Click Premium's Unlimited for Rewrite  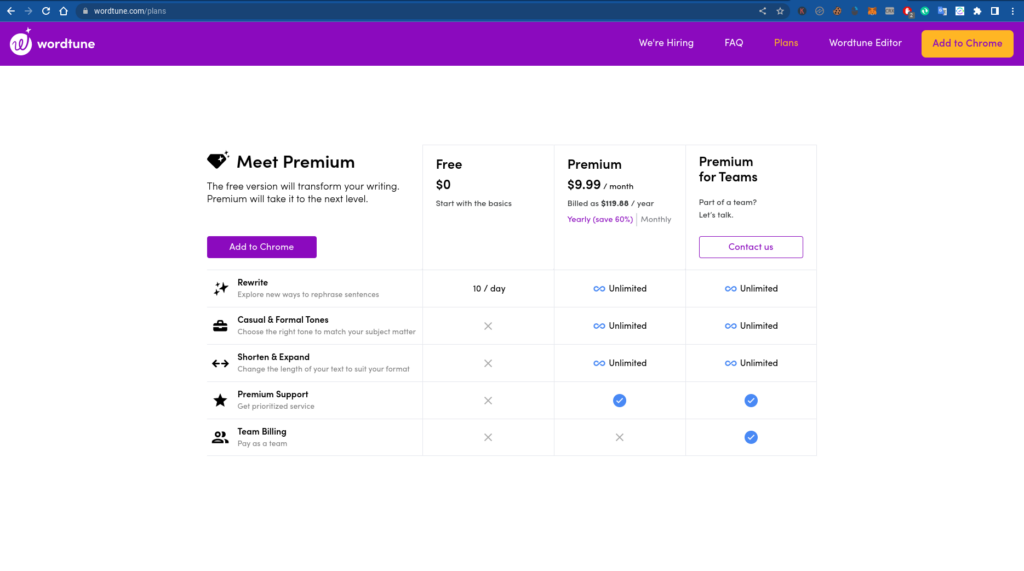[620, 289]
